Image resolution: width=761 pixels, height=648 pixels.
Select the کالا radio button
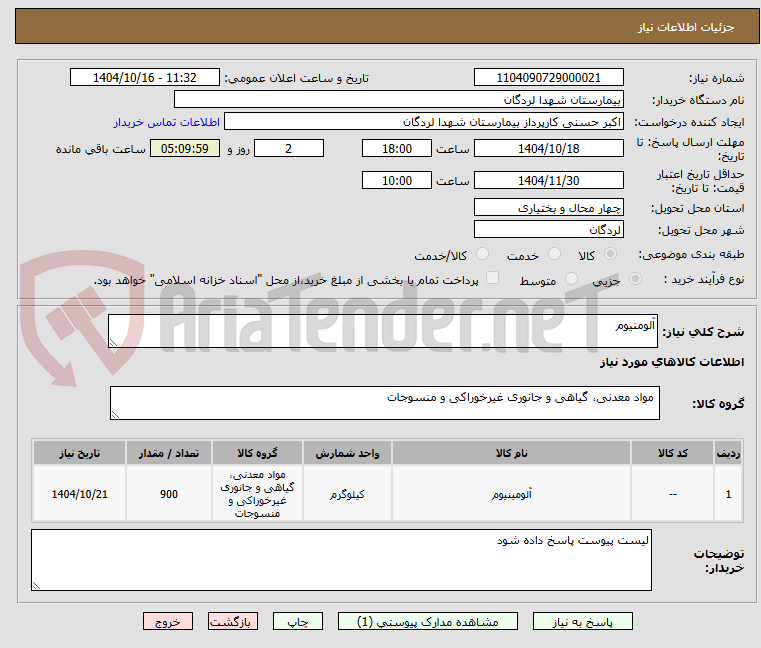(610, 254)
